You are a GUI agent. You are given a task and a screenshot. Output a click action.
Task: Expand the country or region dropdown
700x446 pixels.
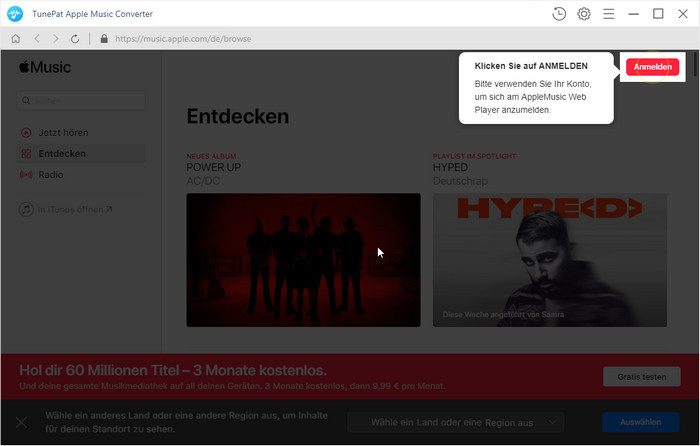[456, 422]
